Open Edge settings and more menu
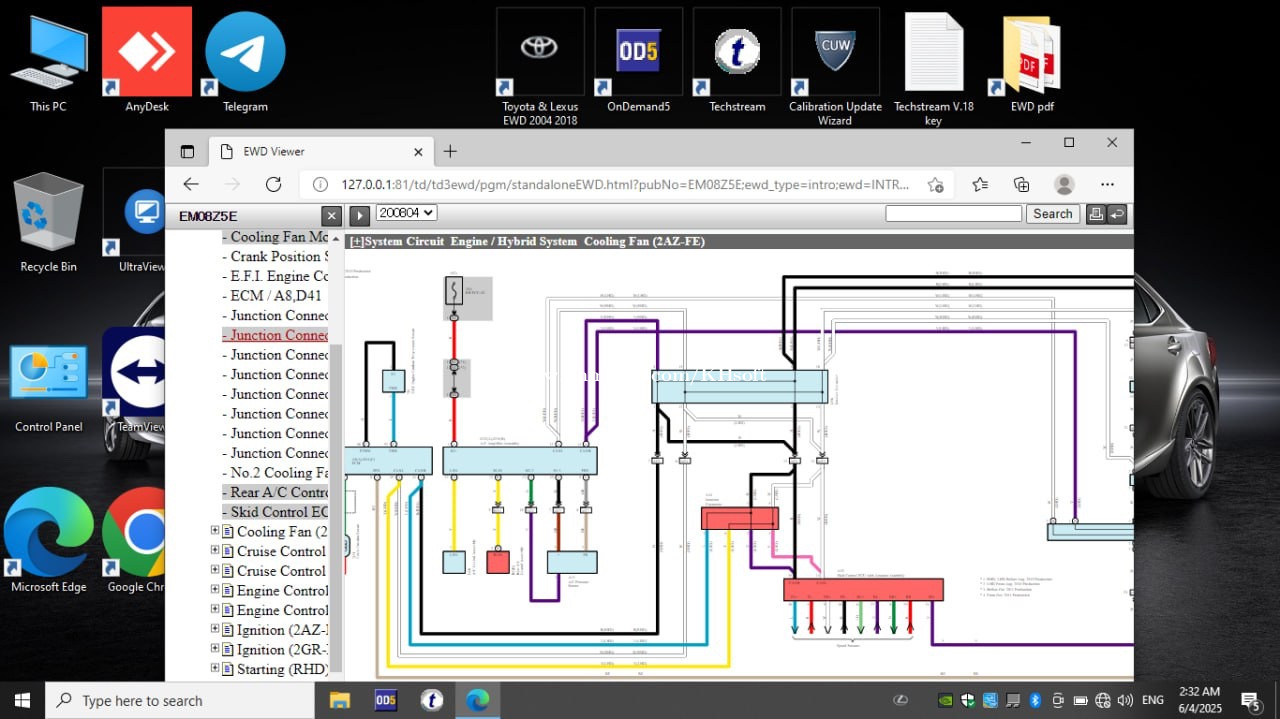This screenshot has width=1280, height=719. tap(1107, 184)
